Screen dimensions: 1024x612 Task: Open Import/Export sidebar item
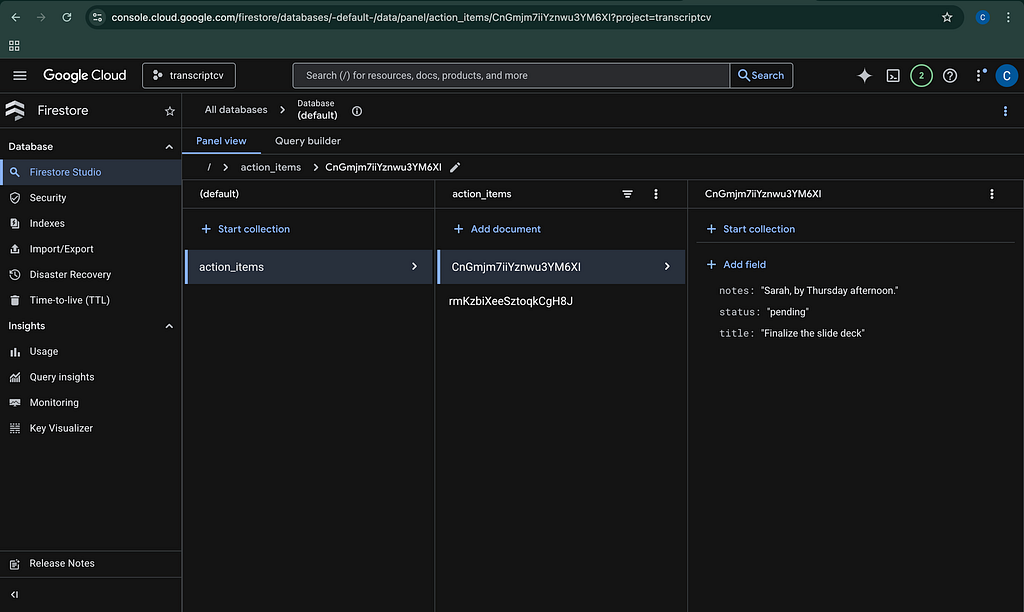pos(91,249)
